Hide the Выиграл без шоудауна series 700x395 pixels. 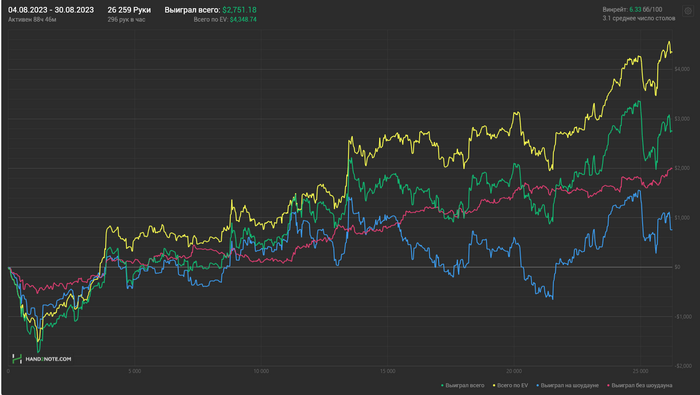click(x=642, y=385)
